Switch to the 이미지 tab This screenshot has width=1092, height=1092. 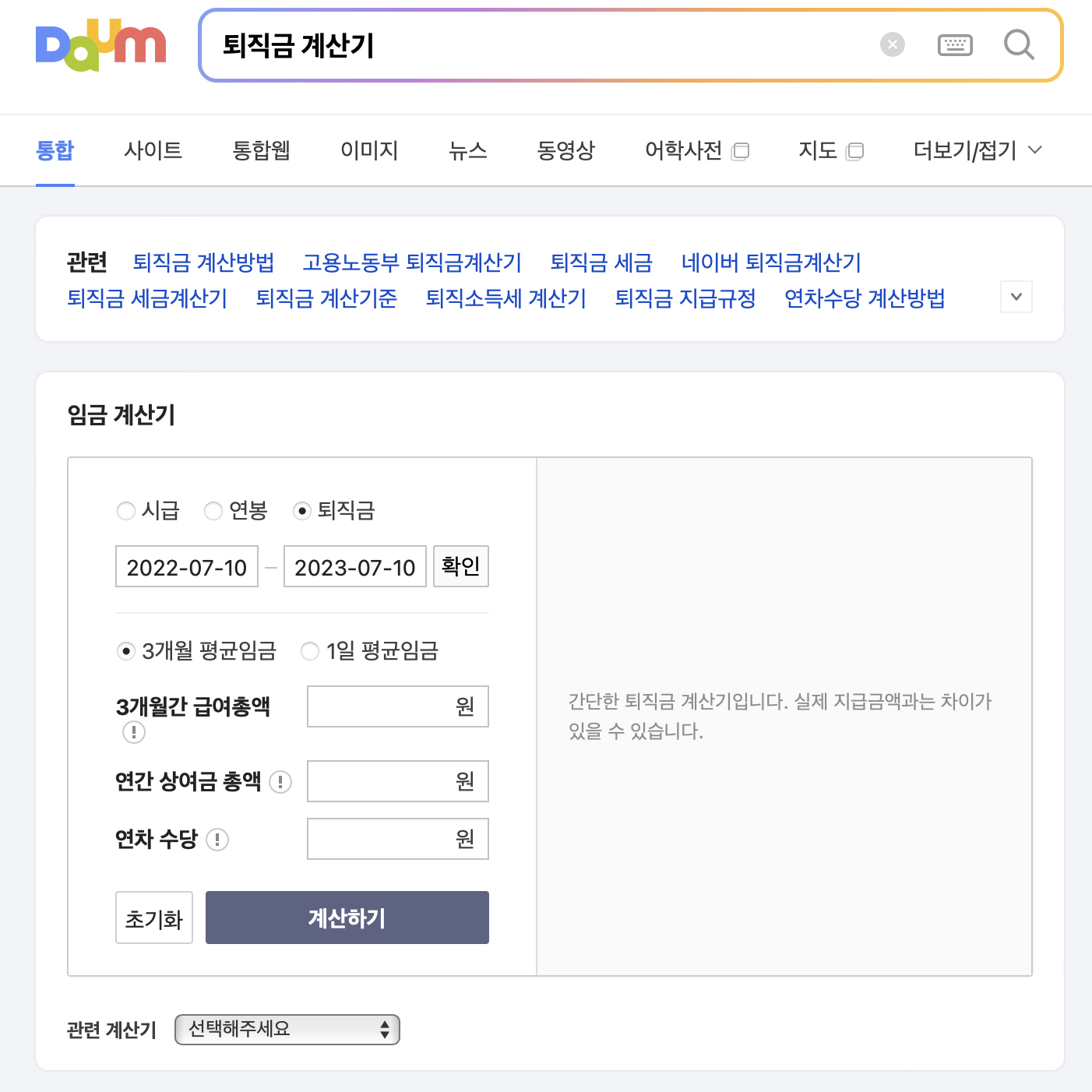368,150
